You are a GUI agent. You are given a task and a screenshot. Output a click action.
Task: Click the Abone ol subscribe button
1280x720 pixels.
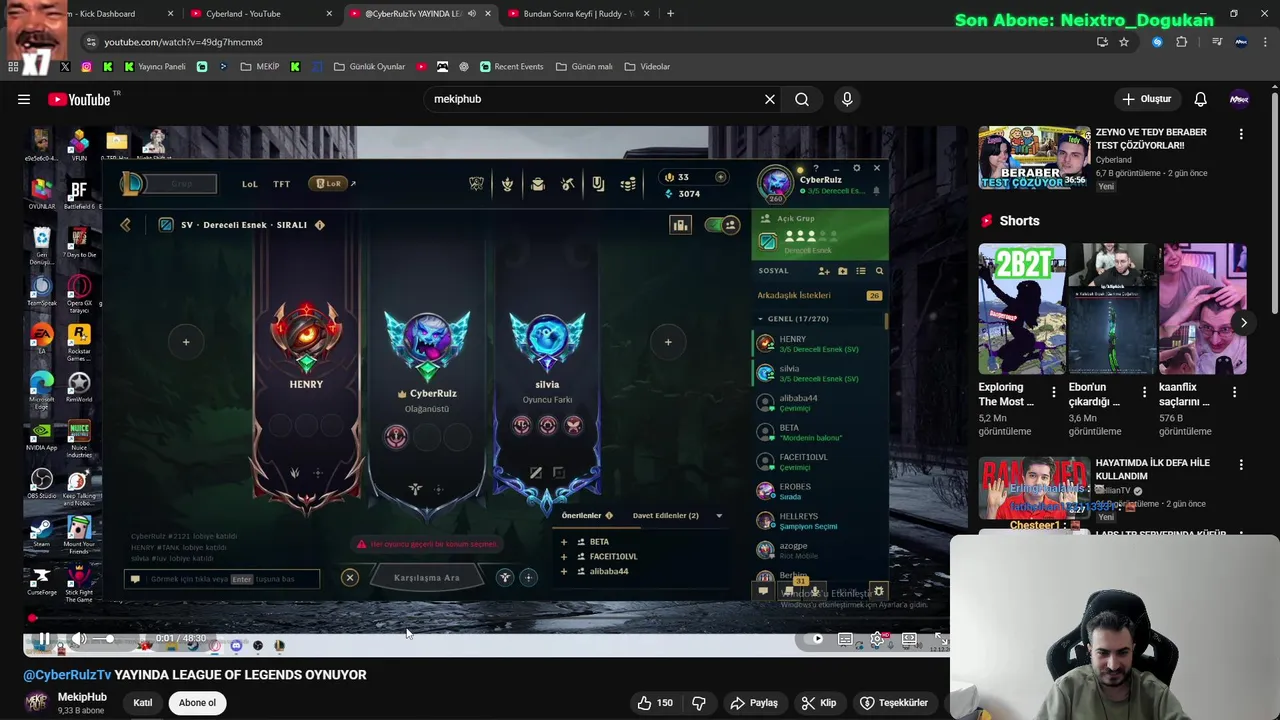[x=197, y=703]
